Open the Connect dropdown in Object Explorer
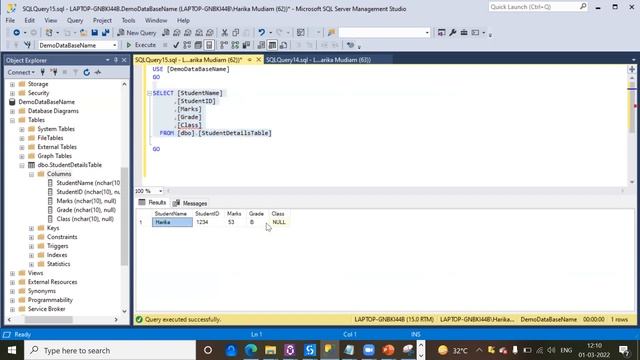 coord(21,72)
